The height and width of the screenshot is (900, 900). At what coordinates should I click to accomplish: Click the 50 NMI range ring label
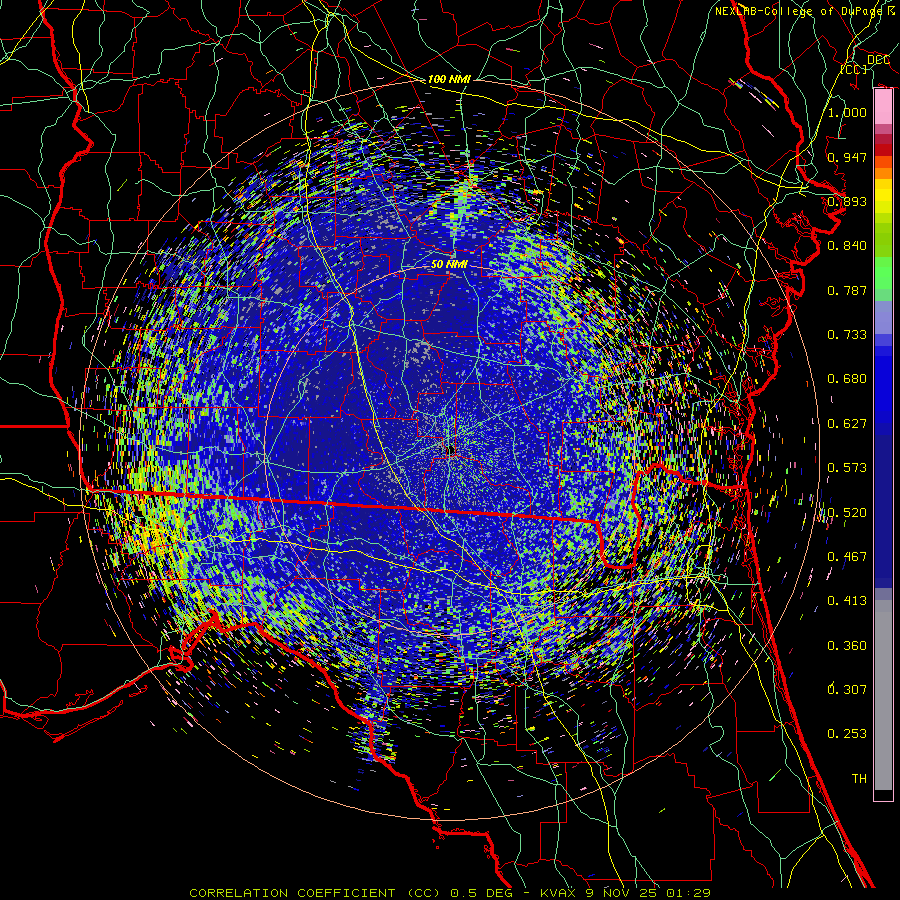(449, 264)
